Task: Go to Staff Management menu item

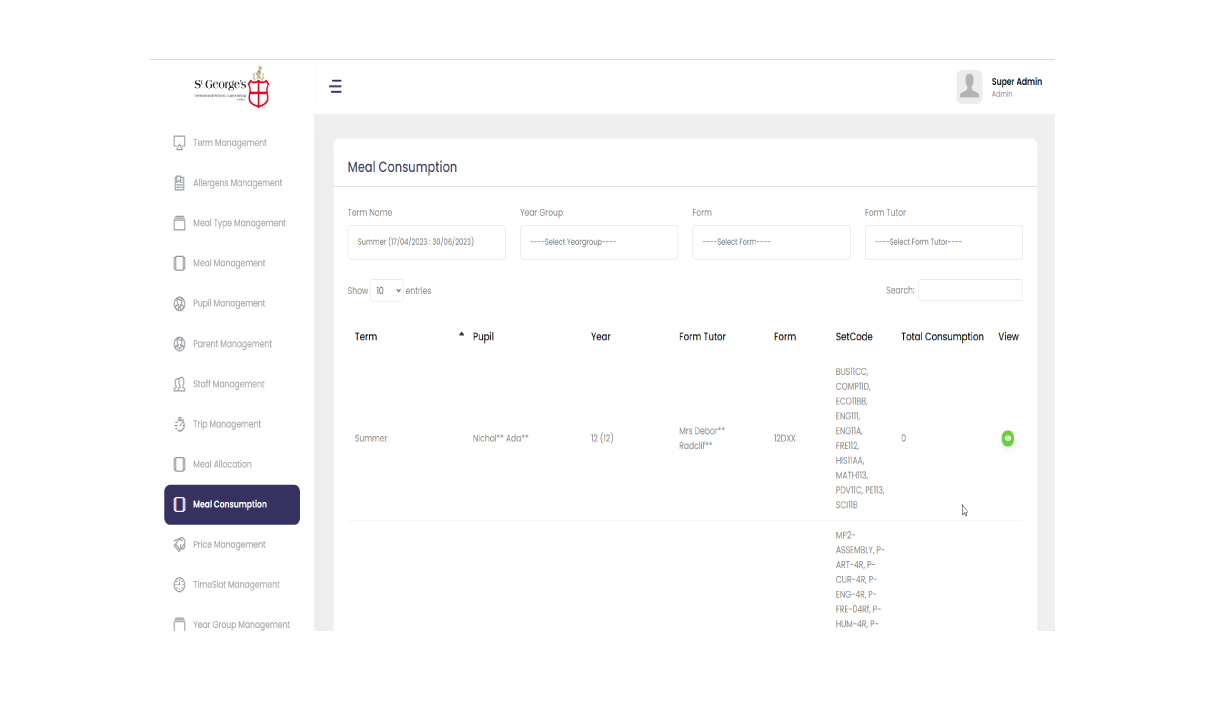Action: coord(228,384)
